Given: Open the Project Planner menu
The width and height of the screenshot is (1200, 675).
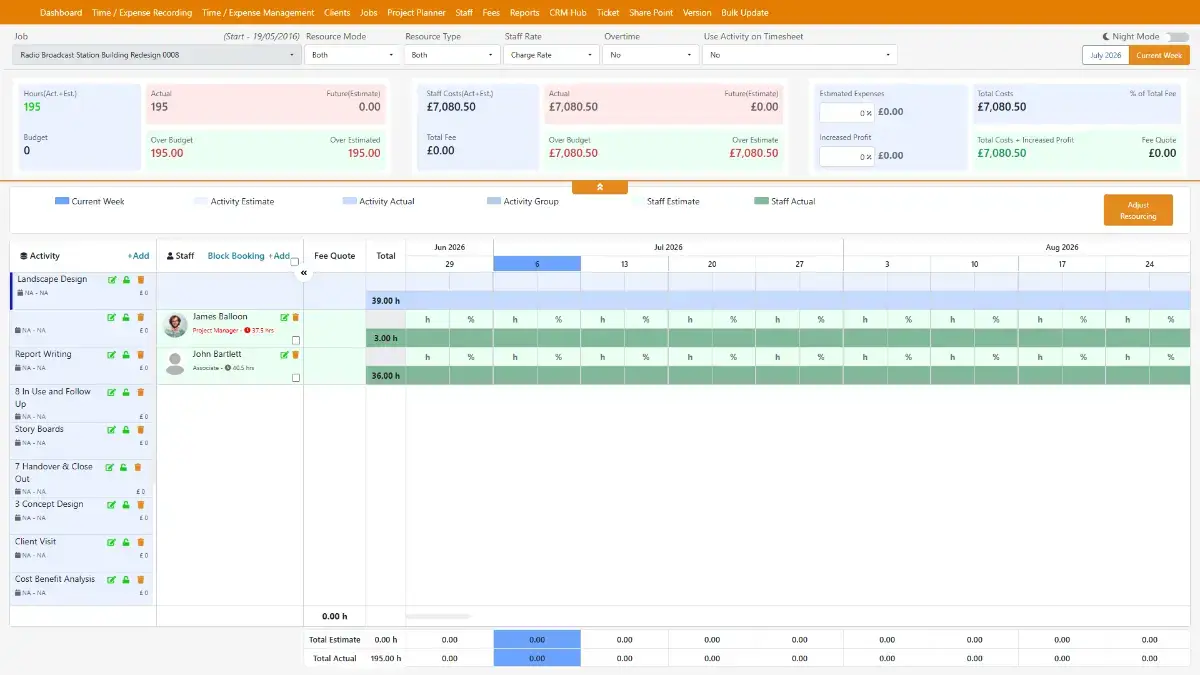Looking at the screenshot, I should click(x=416, y=13).
